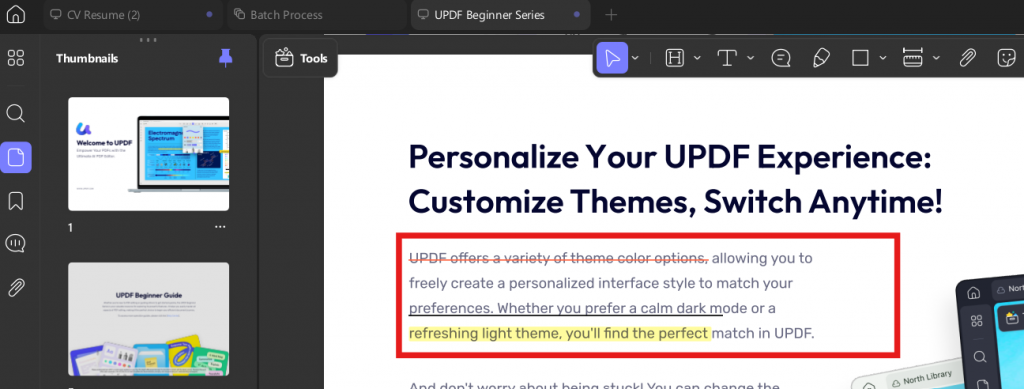This screenshot has height=389, width=1024.
Task: Select the pencil drawing tool
Action: (821, 58)
